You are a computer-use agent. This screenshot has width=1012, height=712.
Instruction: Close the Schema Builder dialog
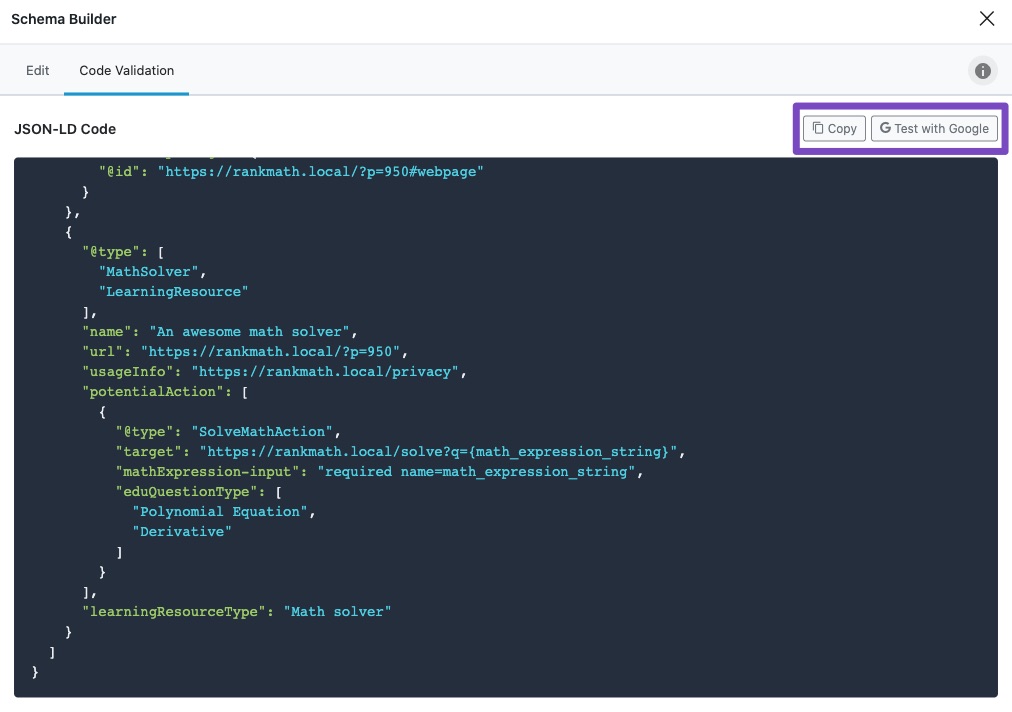click(x=986, y=19)
